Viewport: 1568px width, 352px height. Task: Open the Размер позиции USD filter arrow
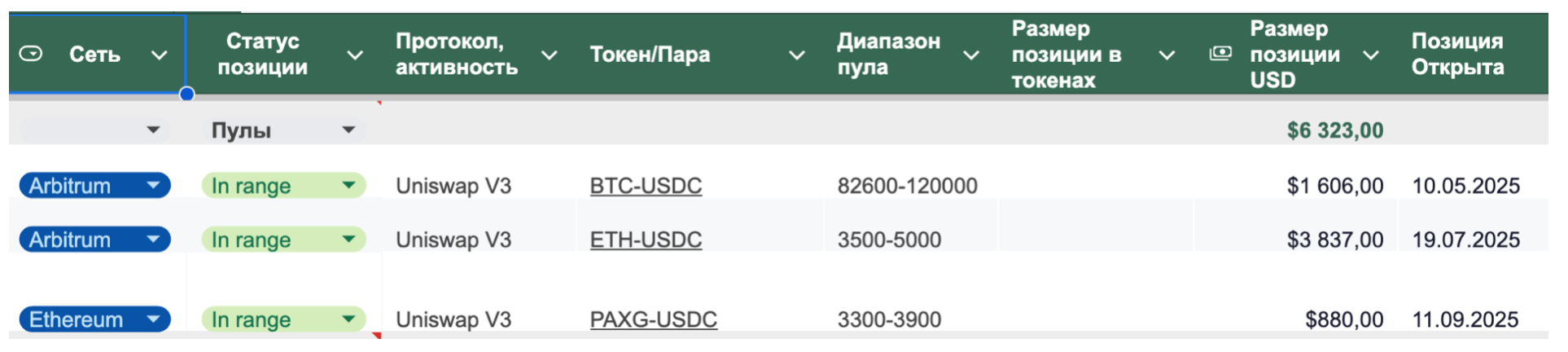pos(1371,55)
